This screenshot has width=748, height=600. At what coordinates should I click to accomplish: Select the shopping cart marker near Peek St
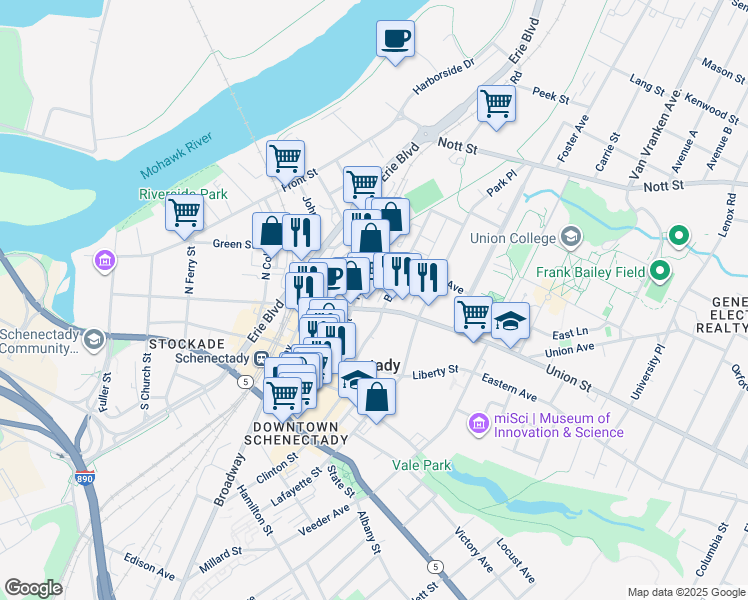click(x=496, y=105)
